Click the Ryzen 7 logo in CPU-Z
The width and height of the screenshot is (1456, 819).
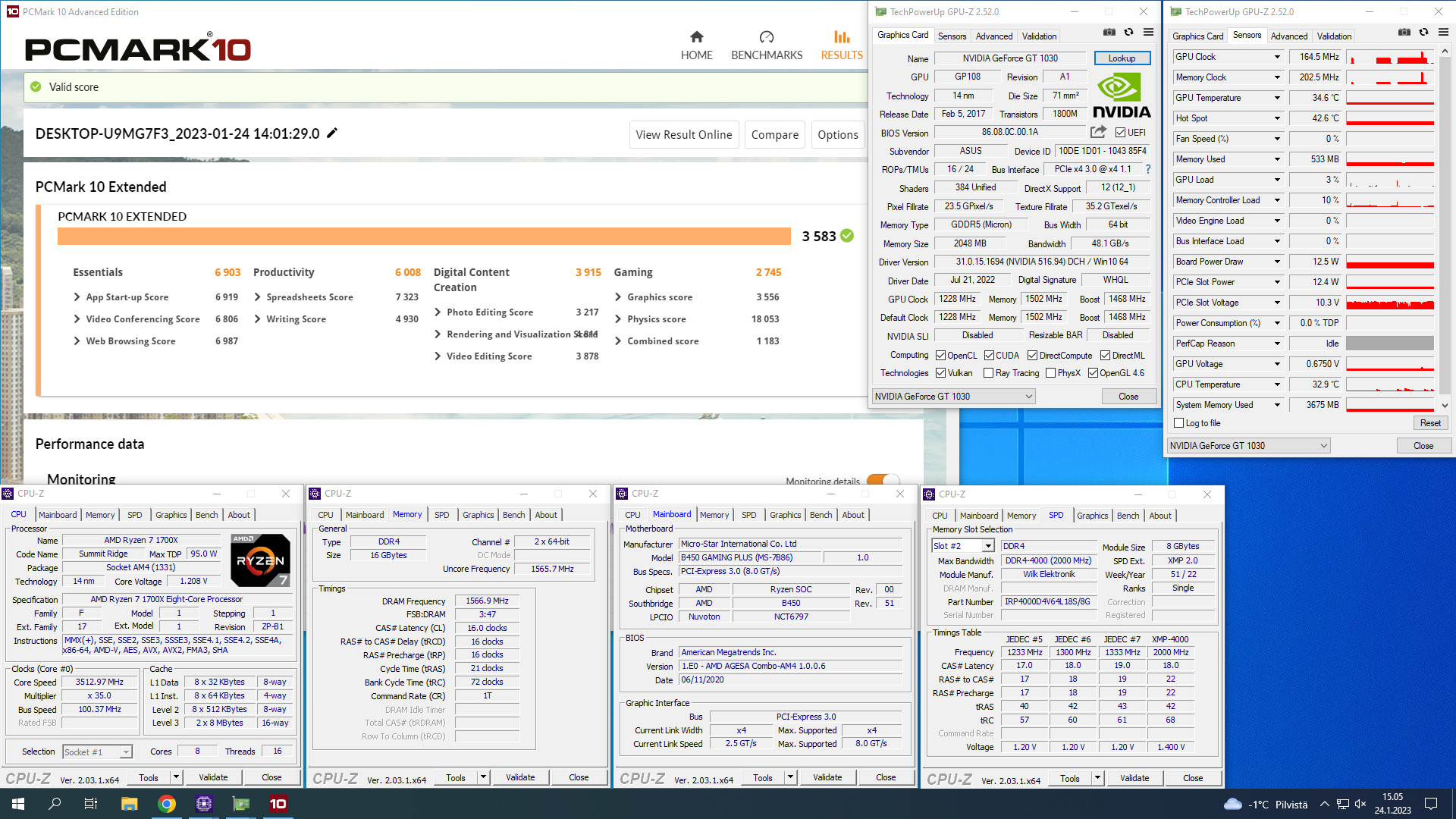tap(260, 560)
